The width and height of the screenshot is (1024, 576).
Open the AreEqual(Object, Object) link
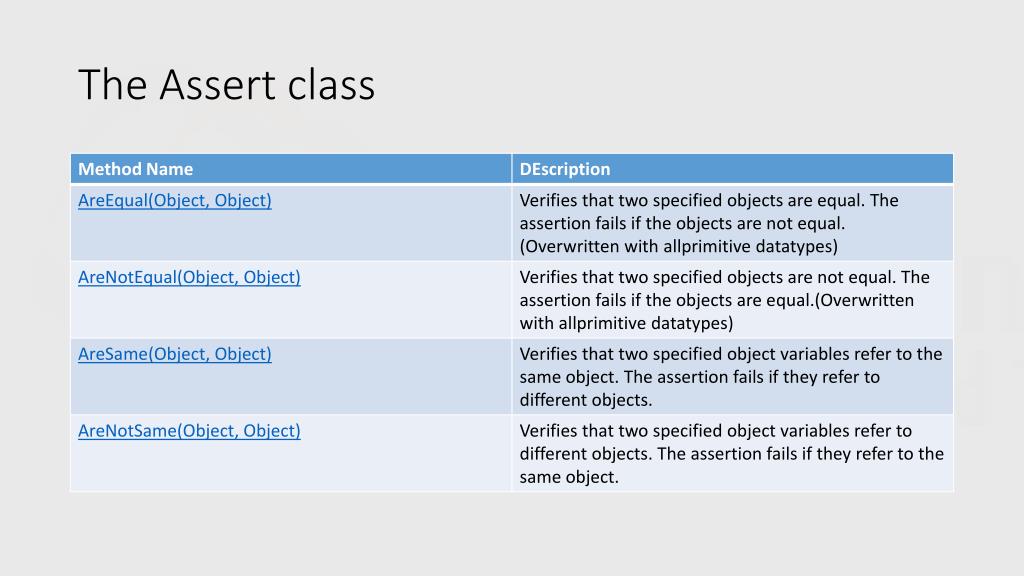(174, 200)
